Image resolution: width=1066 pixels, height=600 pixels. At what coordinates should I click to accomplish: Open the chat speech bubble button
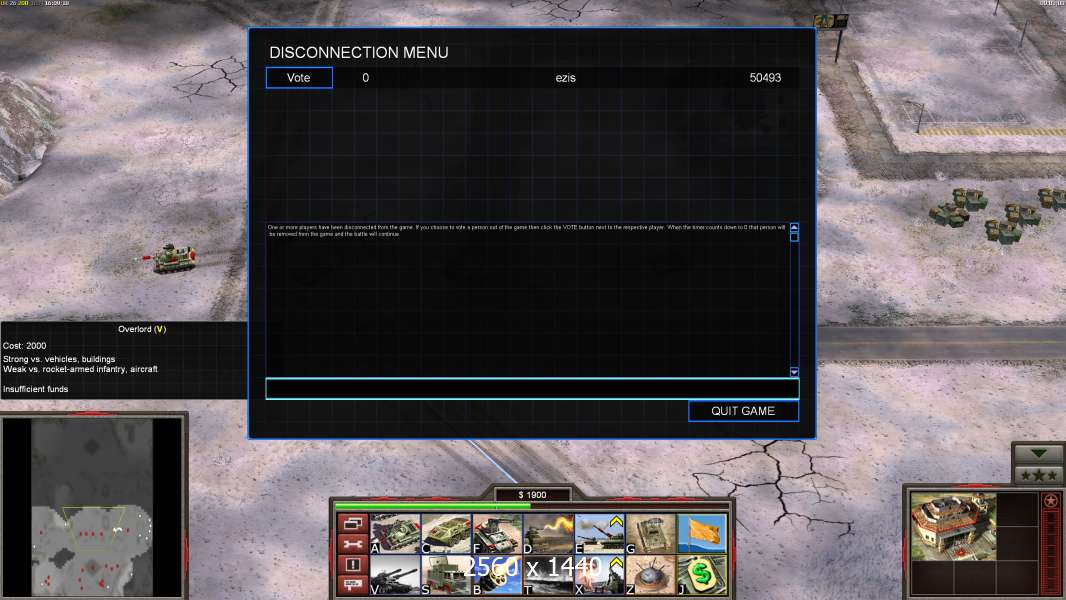[352, 584]
